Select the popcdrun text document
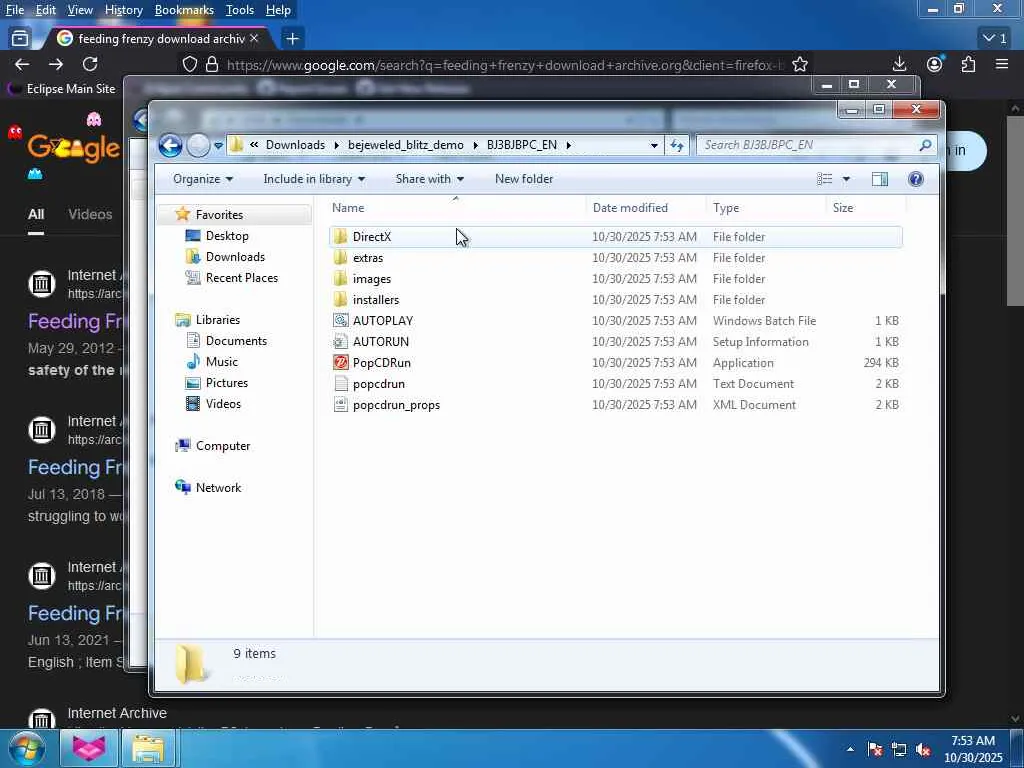Screen dimensions: 1024x768 point(379,383)
